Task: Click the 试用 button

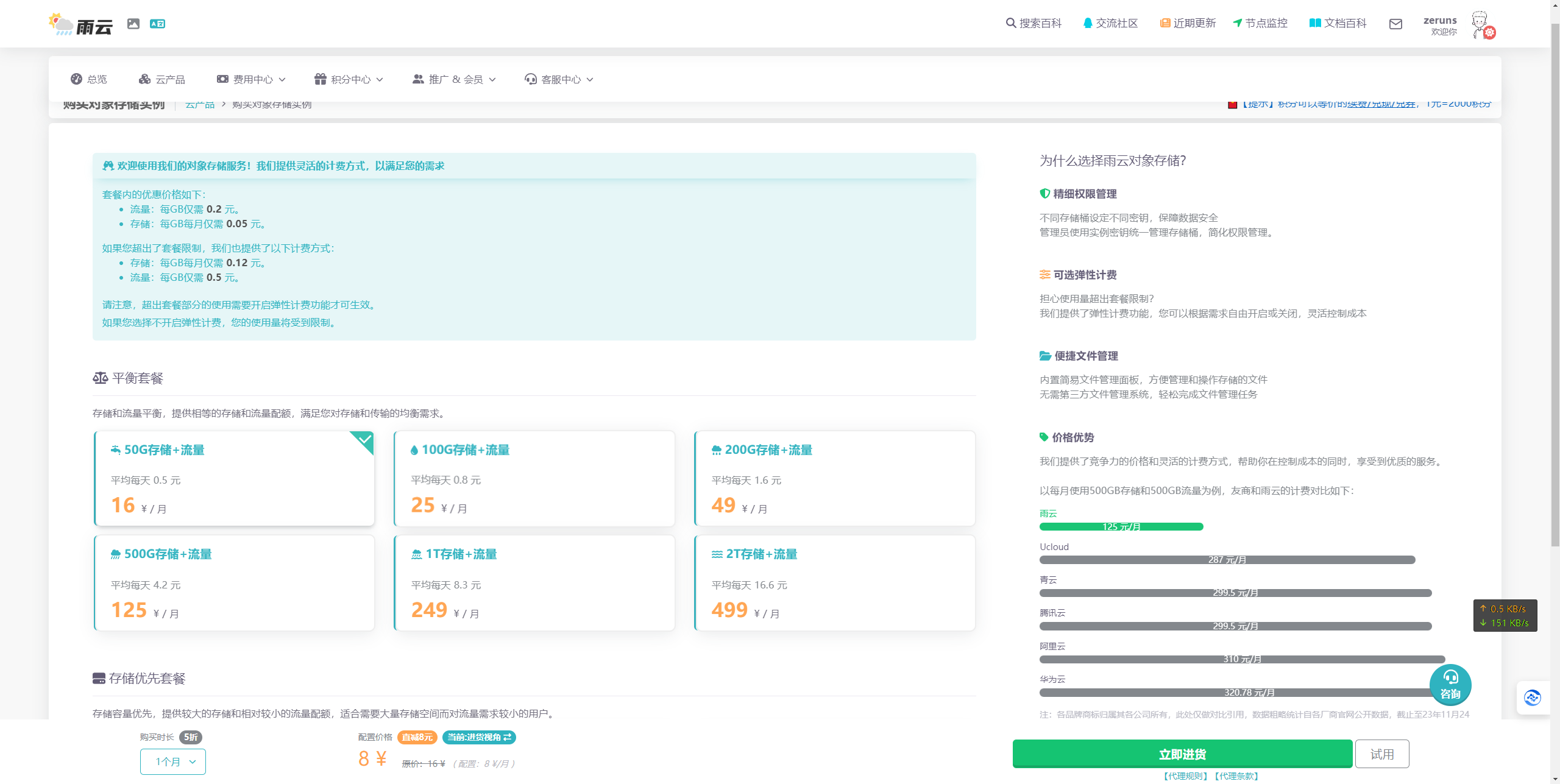Action: tap(1382, 754)
